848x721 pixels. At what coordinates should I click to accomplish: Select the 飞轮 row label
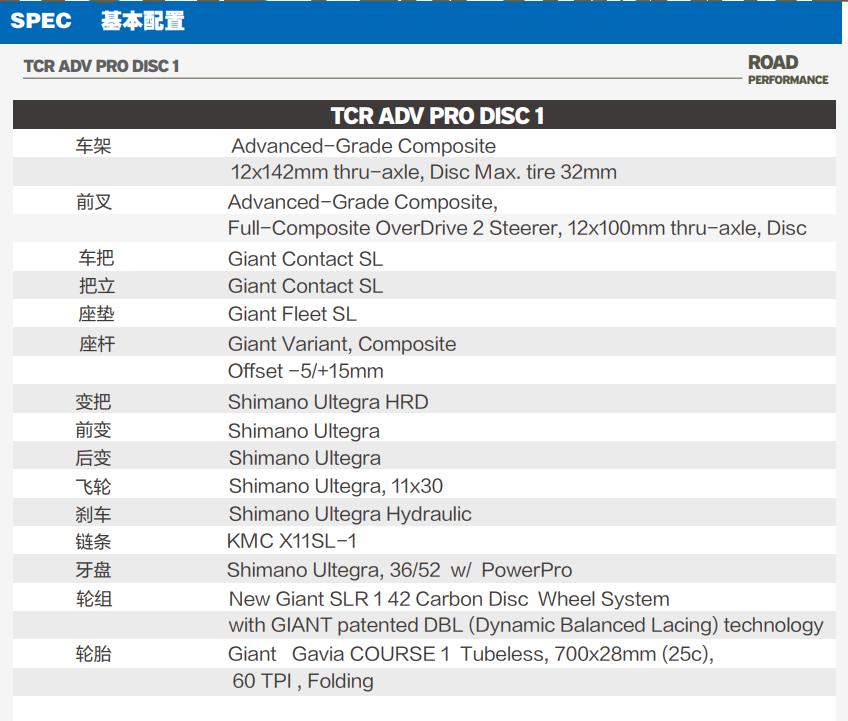[x=94, y=487]
